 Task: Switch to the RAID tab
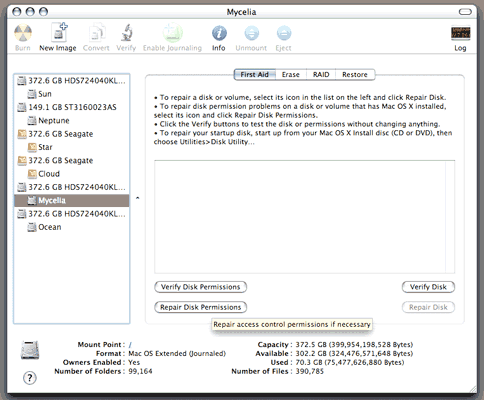(321, 75)
